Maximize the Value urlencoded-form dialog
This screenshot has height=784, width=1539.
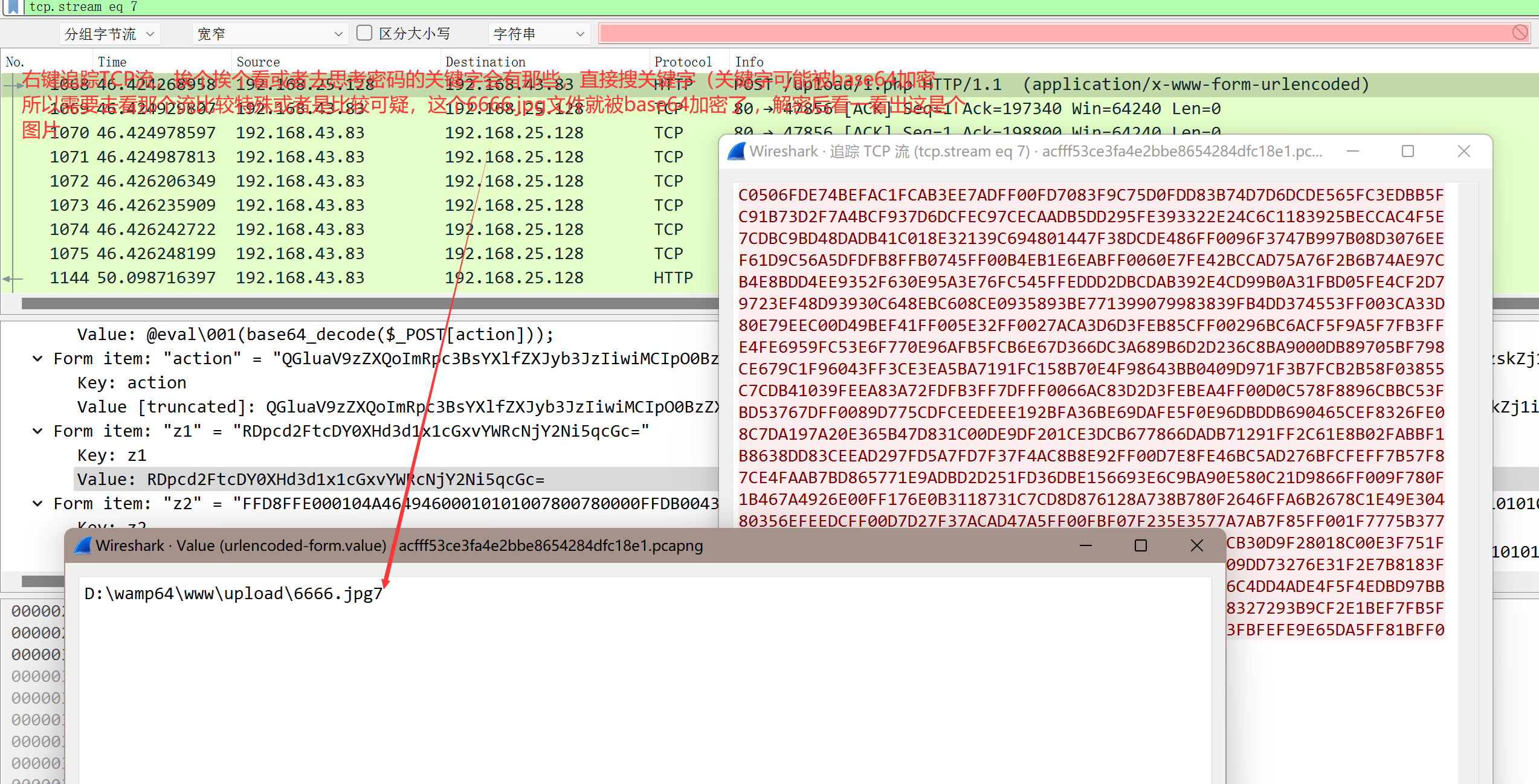[x=1140, y=545]
